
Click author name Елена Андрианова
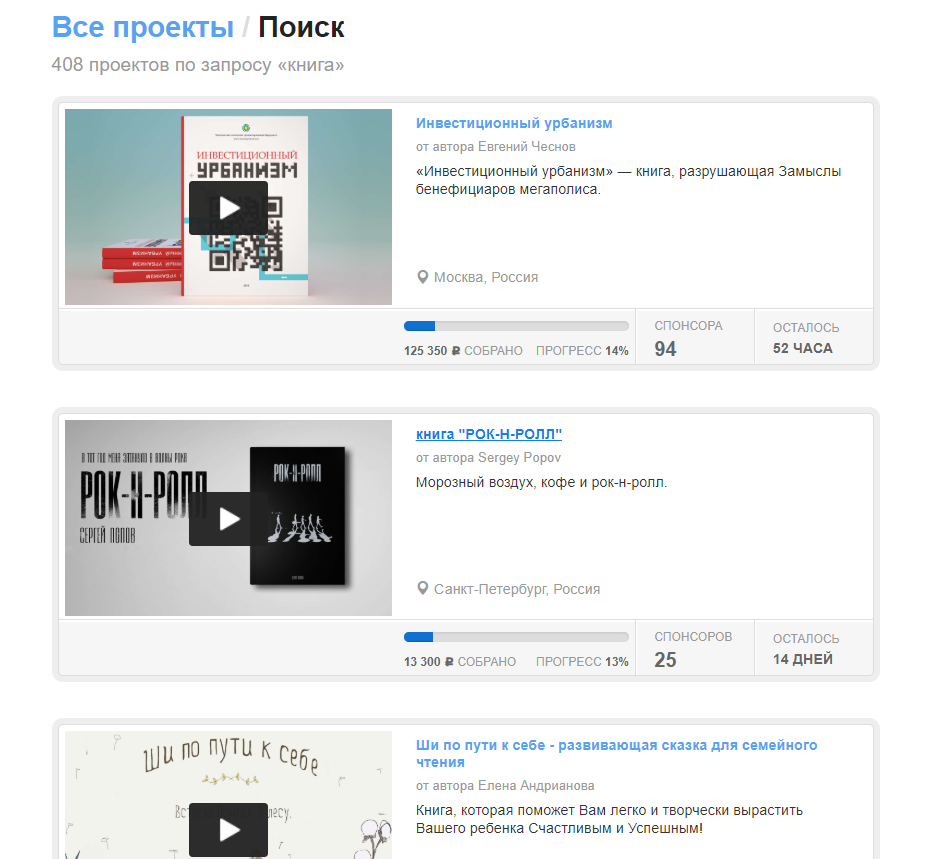(536, 786)
